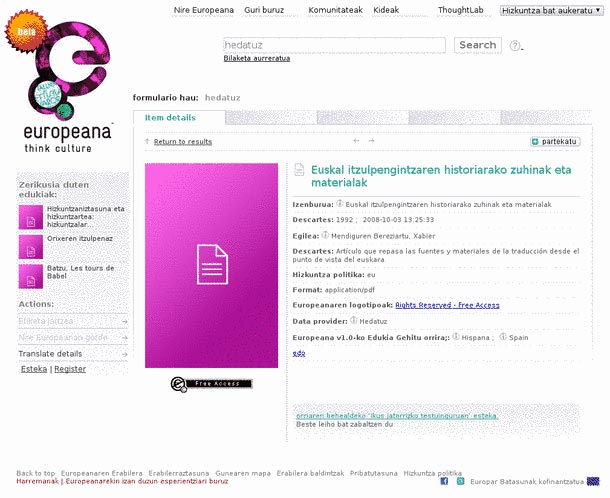This screenshot has width=610, height=498.
Task: Click info icon next to Hispana
Action: pos(456,337)
